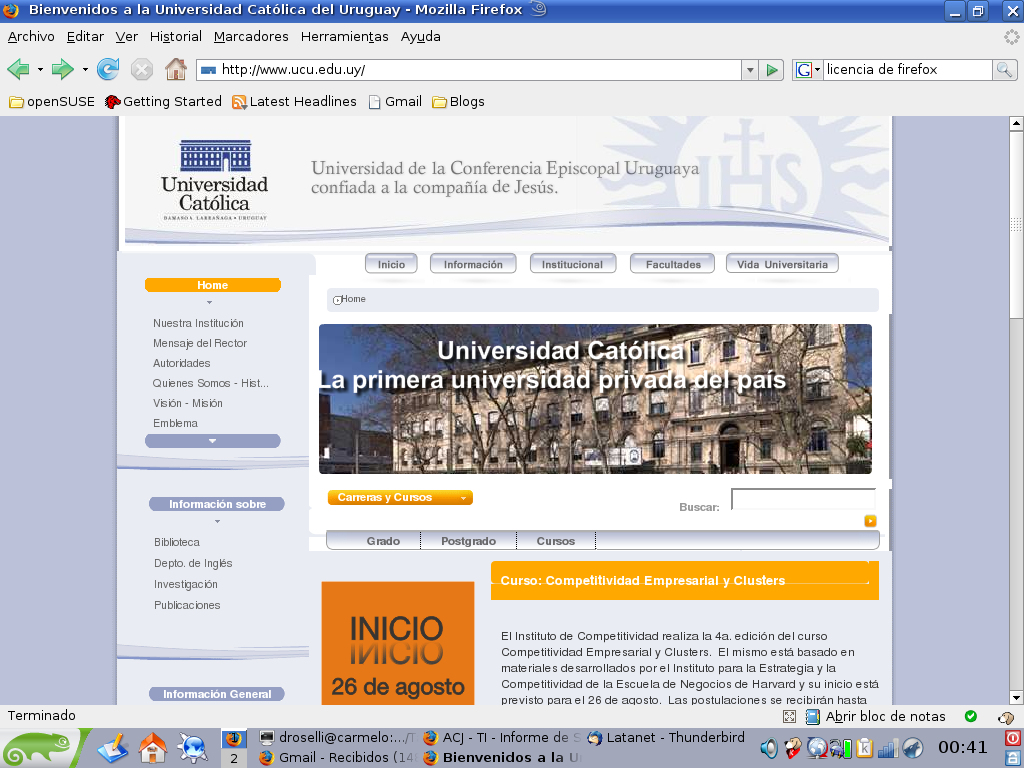
Task: Select the Cursos tab
Action: click(x=556, y=541)
